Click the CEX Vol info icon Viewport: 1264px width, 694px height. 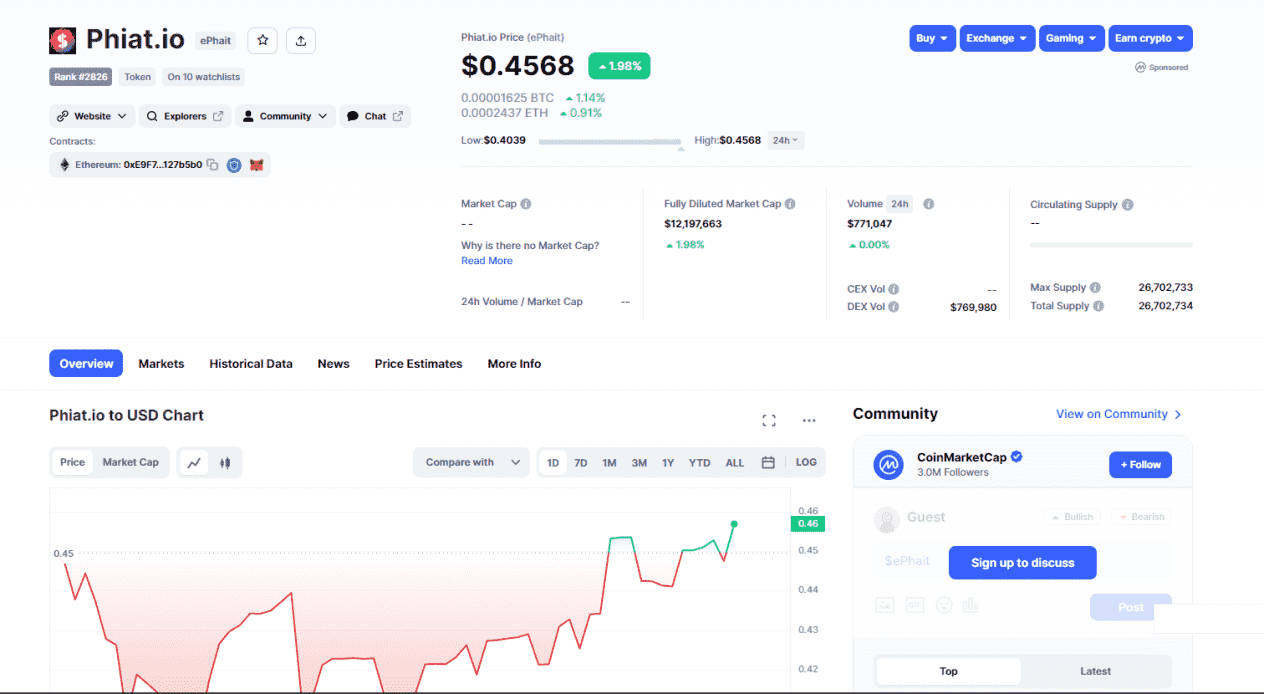coord(893,289)
